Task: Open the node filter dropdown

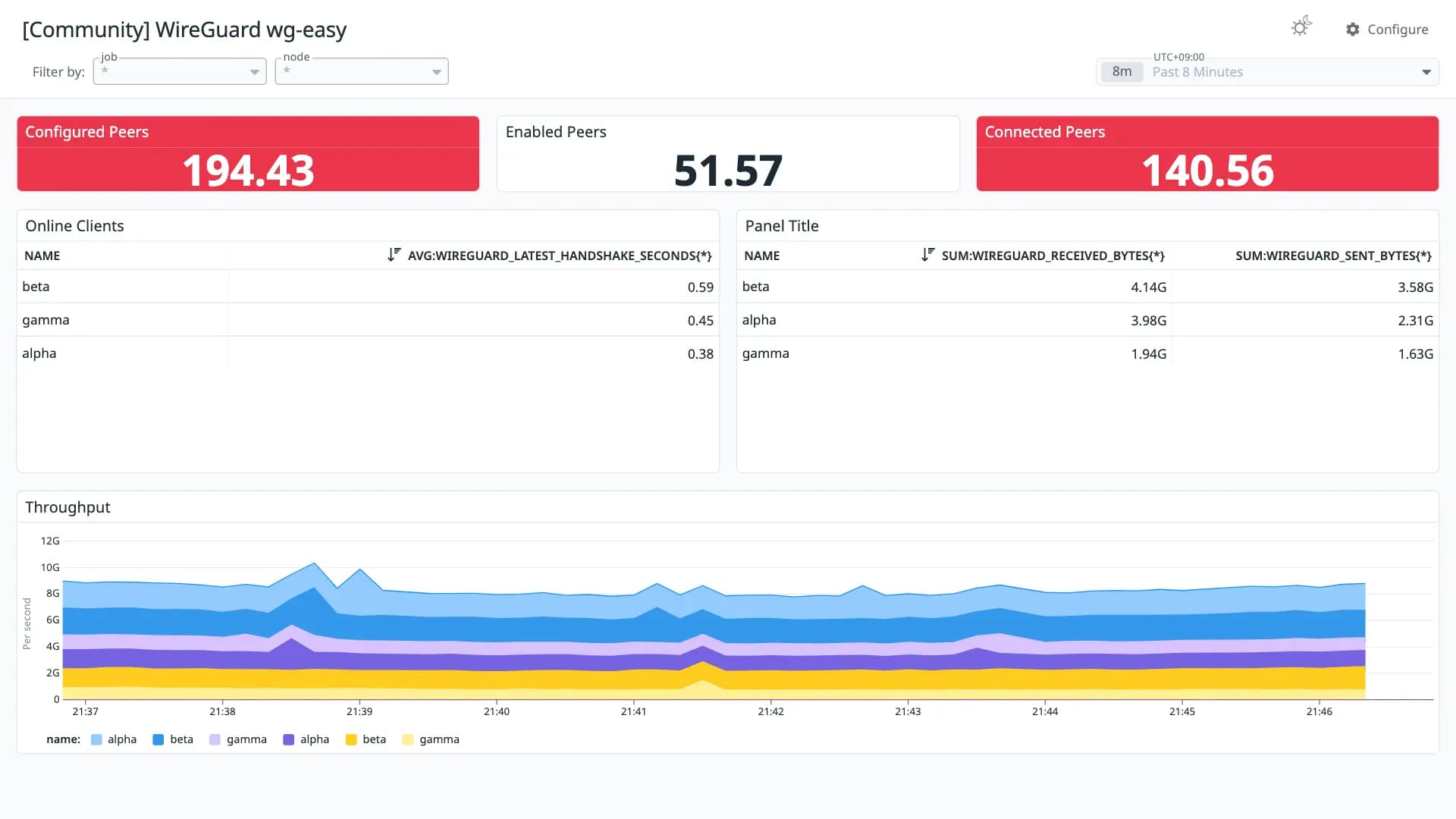Action: [362, 71]
